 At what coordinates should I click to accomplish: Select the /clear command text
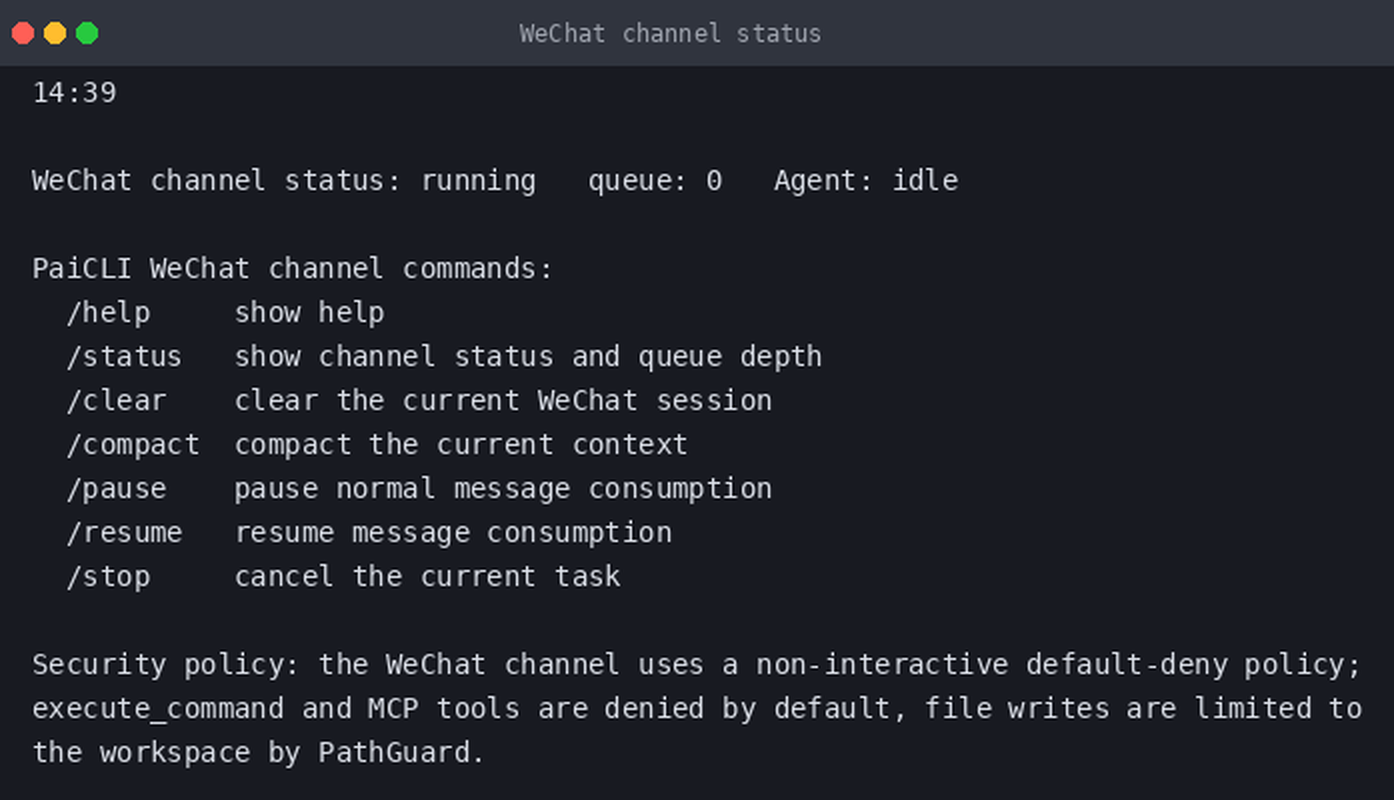click(116, 401)
